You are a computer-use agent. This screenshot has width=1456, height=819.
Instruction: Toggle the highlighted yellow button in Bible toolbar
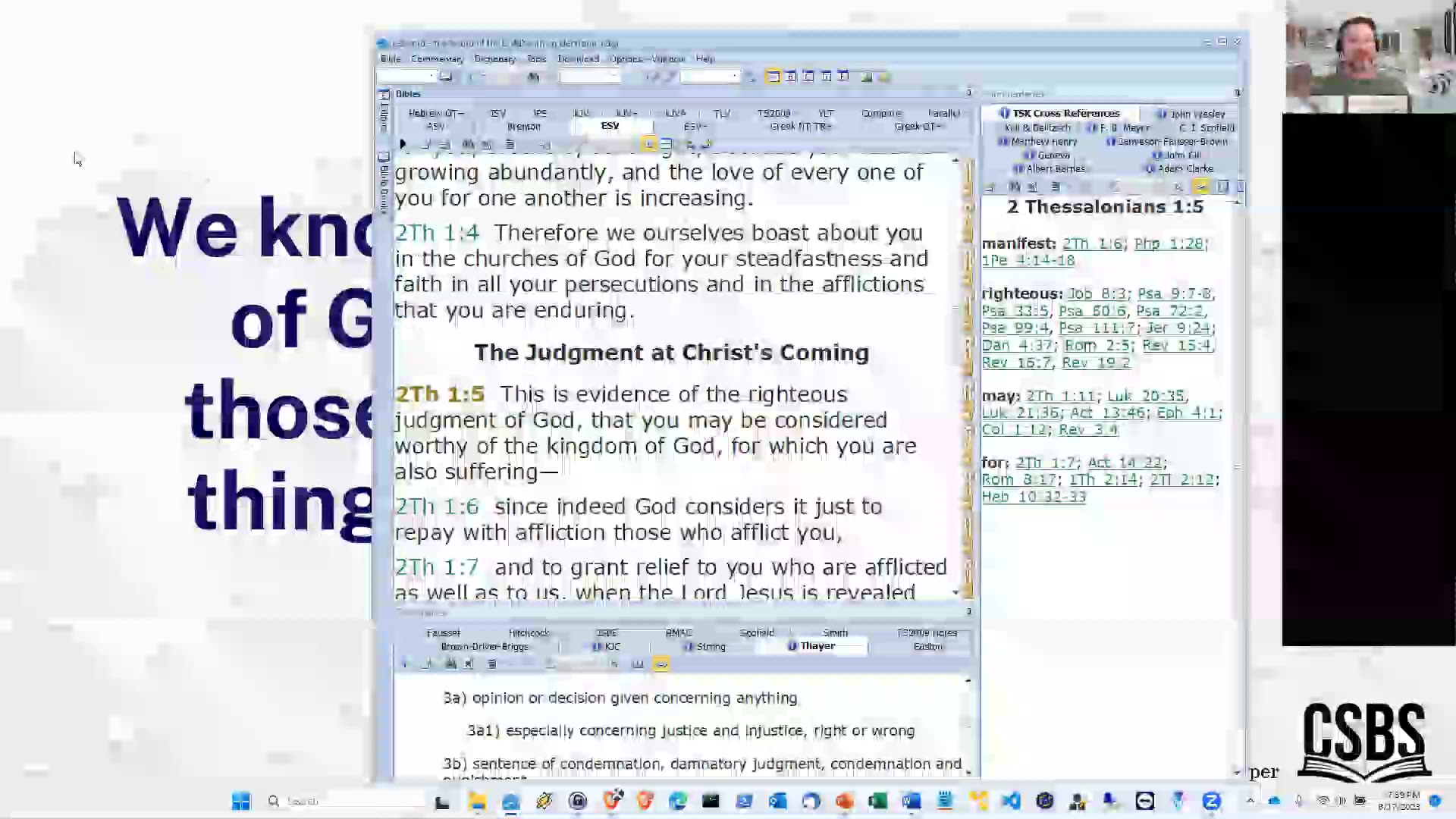[648, 144]
